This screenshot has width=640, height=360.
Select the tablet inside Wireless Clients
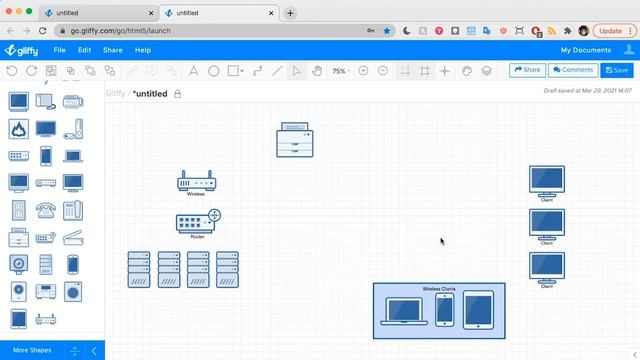[478, 310]
